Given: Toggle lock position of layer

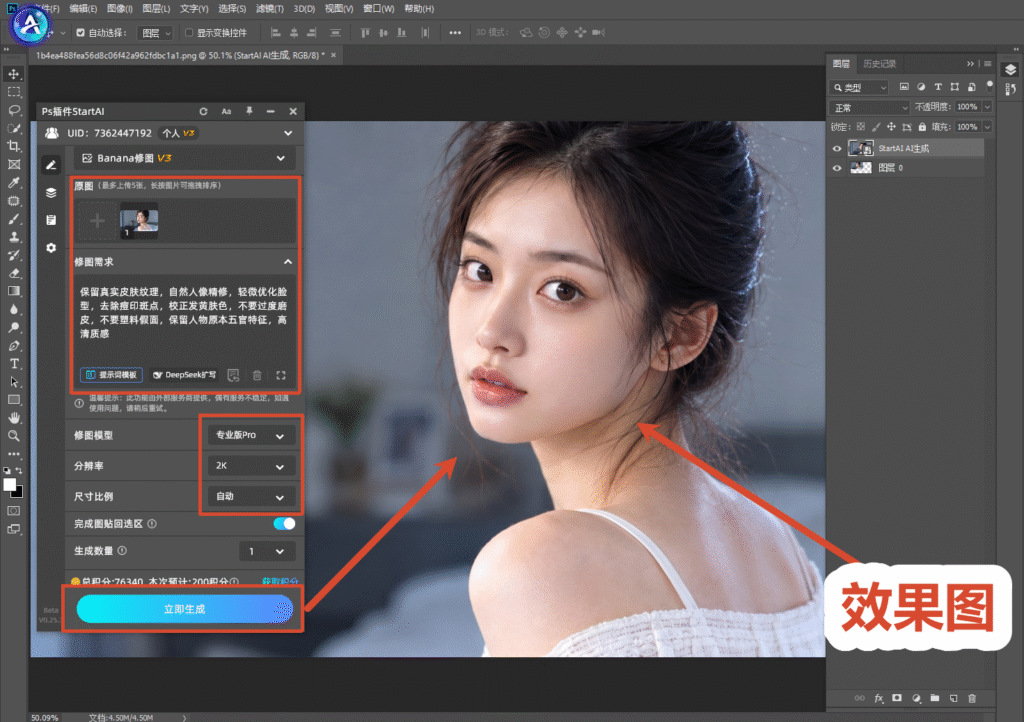Looking at the screenshot, I should tap(891, 127).
